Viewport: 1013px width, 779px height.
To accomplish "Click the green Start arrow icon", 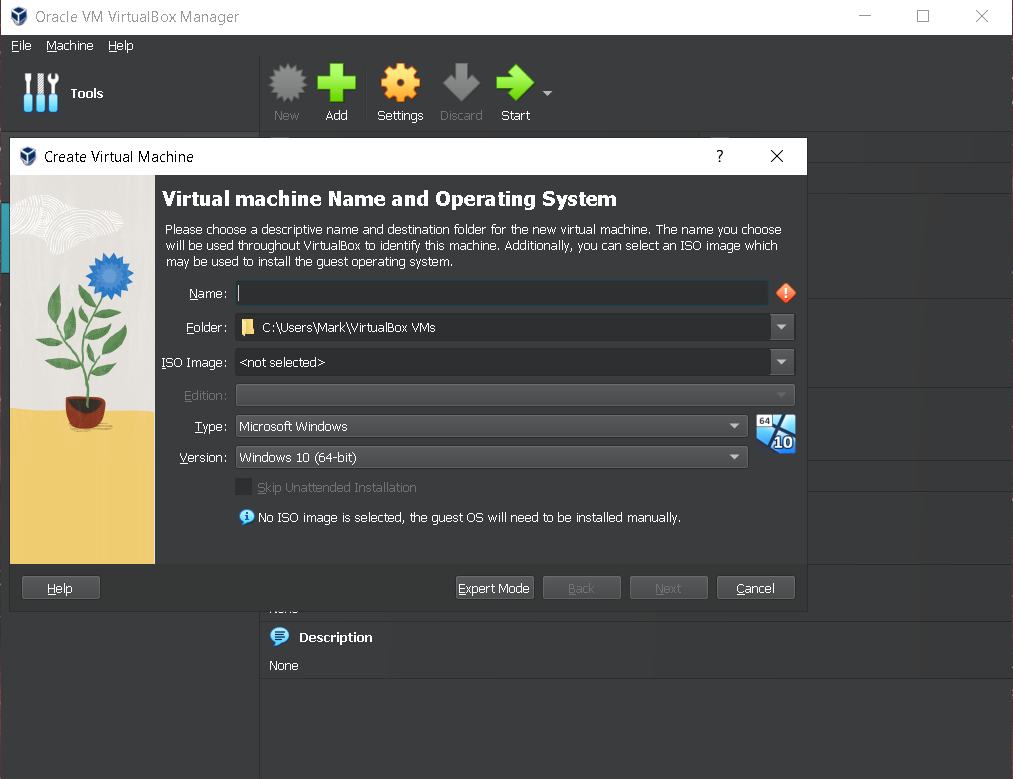I will pos(515,84).
